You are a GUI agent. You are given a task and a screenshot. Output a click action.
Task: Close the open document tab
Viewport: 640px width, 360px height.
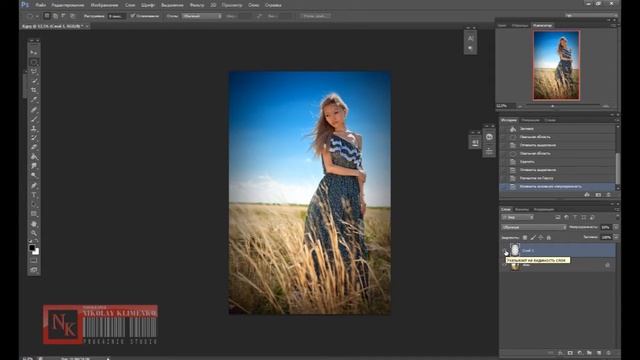coord(87,26)
